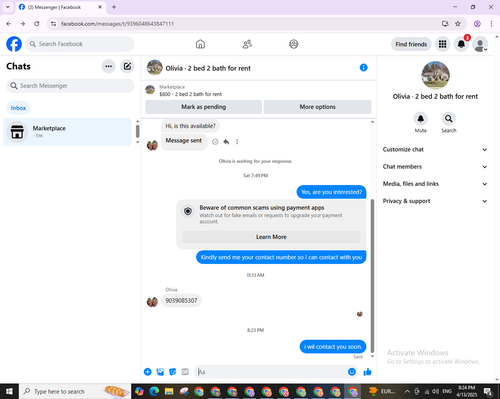Screen dimensions: 500x399
Task: Expand the Customize chat section
Action: (x=435, y=150)
